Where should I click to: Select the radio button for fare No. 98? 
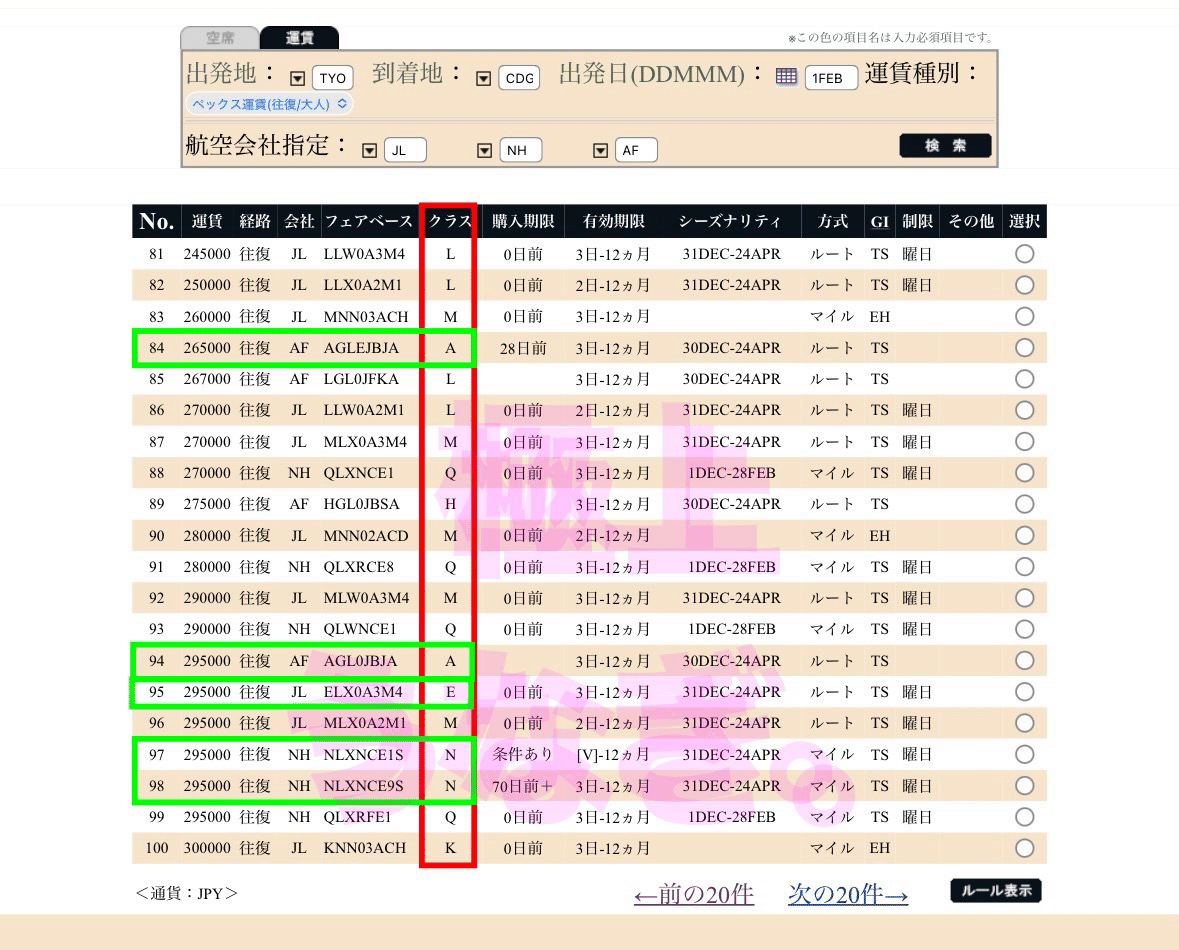(x=1024, y=785)
